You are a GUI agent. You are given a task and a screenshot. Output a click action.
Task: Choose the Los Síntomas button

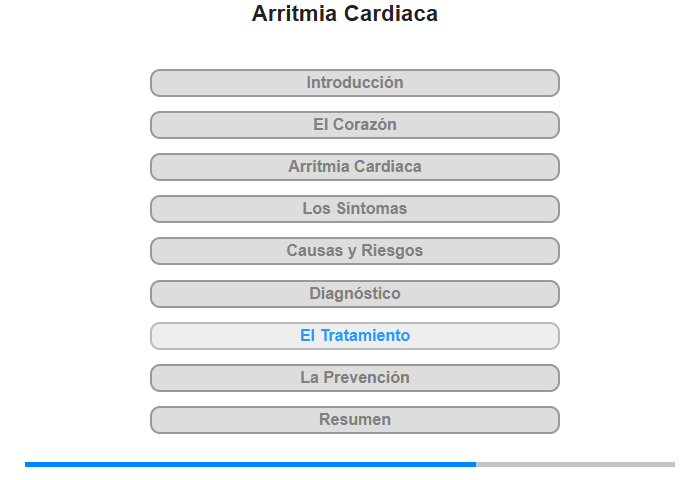[355, 209]
